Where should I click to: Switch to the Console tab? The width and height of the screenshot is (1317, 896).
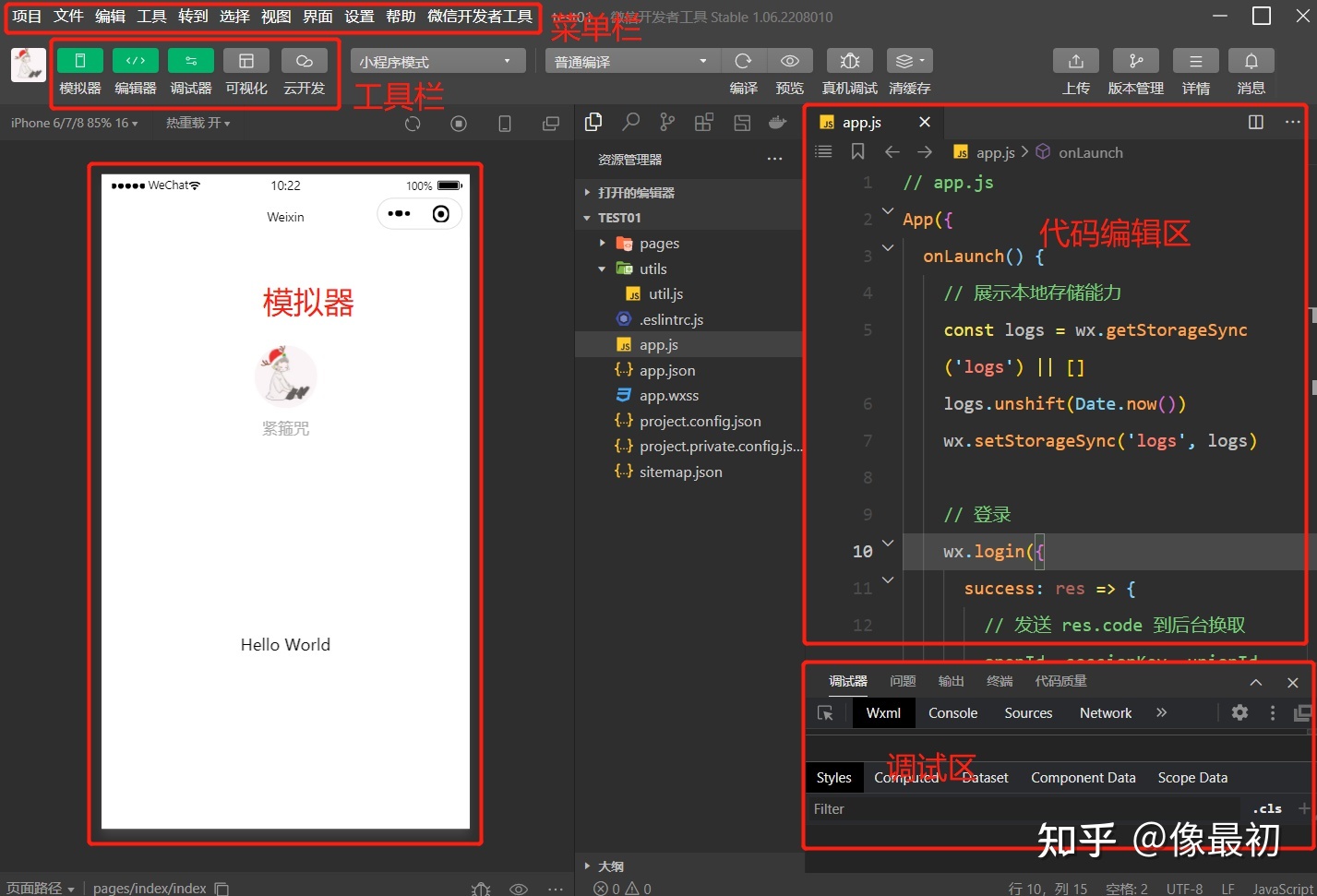pos(952,713)
